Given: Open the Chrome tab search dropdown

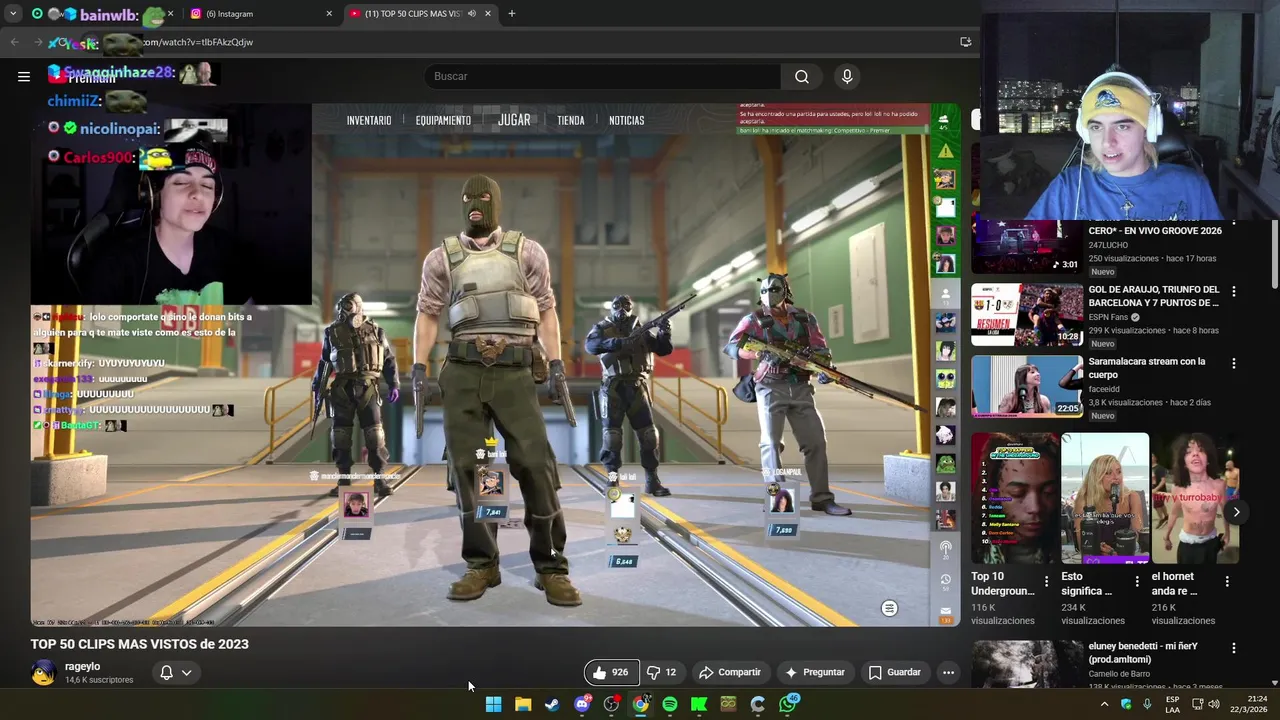Looking at the screenshot, I should click(x=13, y=14).
